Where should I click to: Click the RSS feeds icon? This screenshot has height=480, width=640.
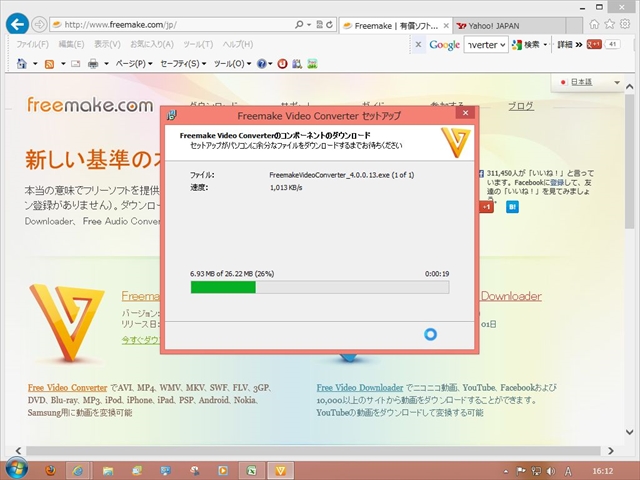49,64
